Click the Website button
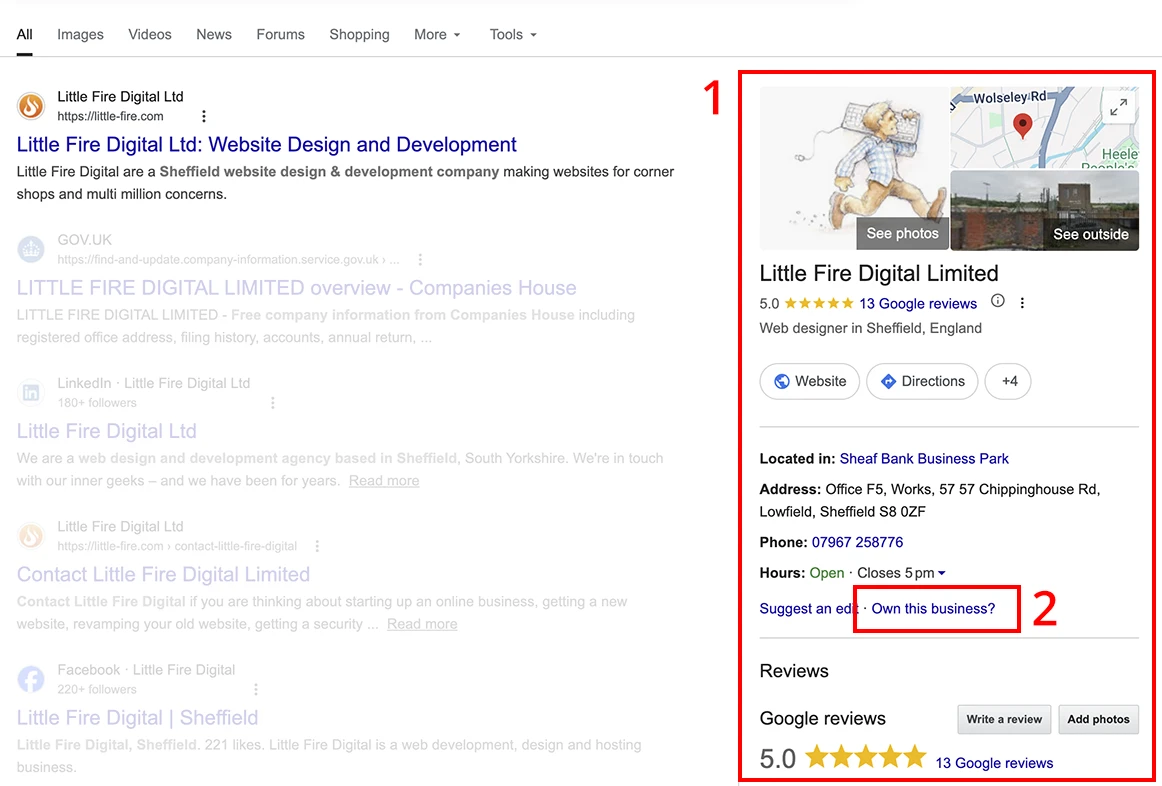 (x=810, y=382)
